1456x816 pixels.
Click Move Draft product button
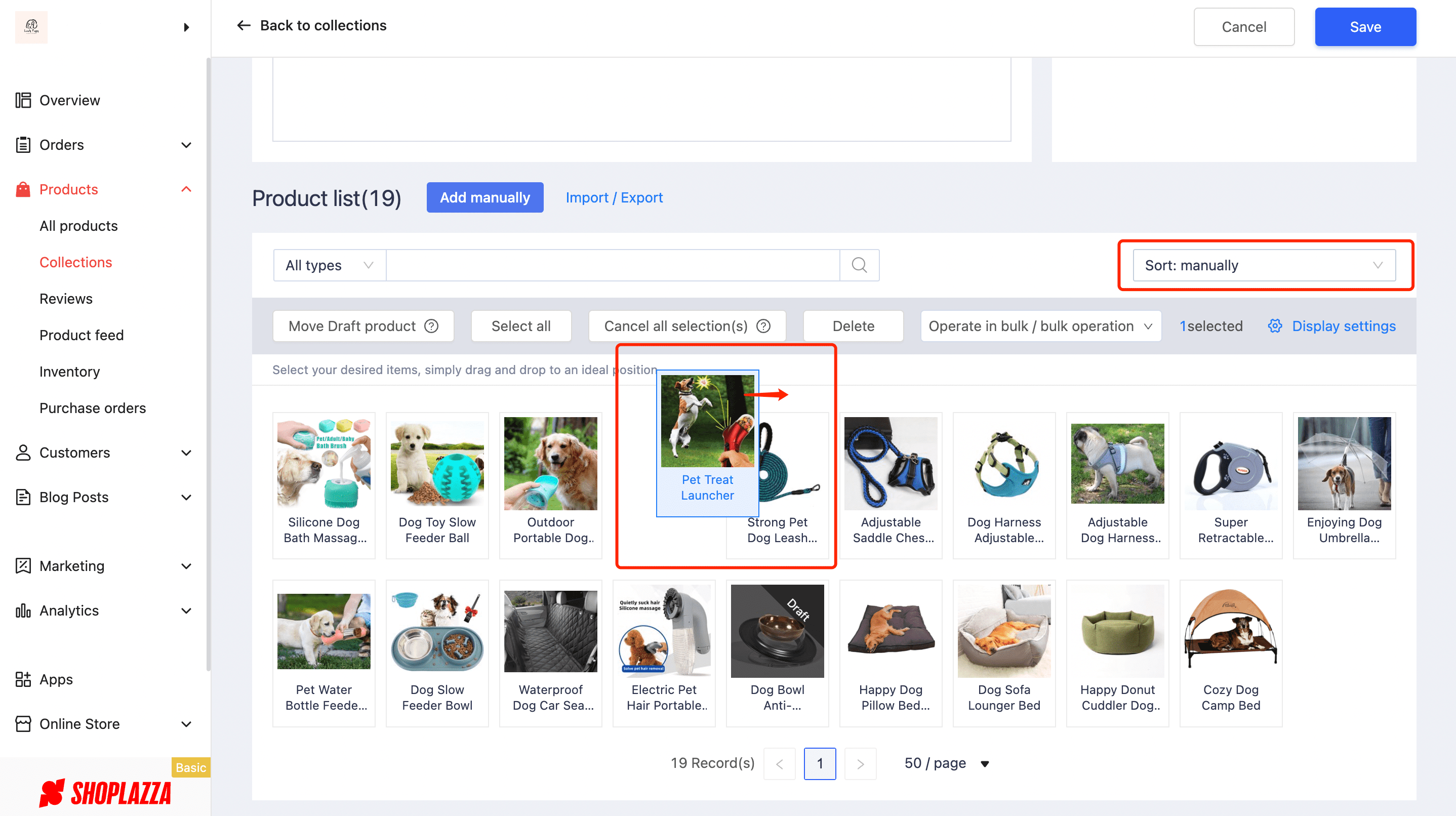point(363,326)
